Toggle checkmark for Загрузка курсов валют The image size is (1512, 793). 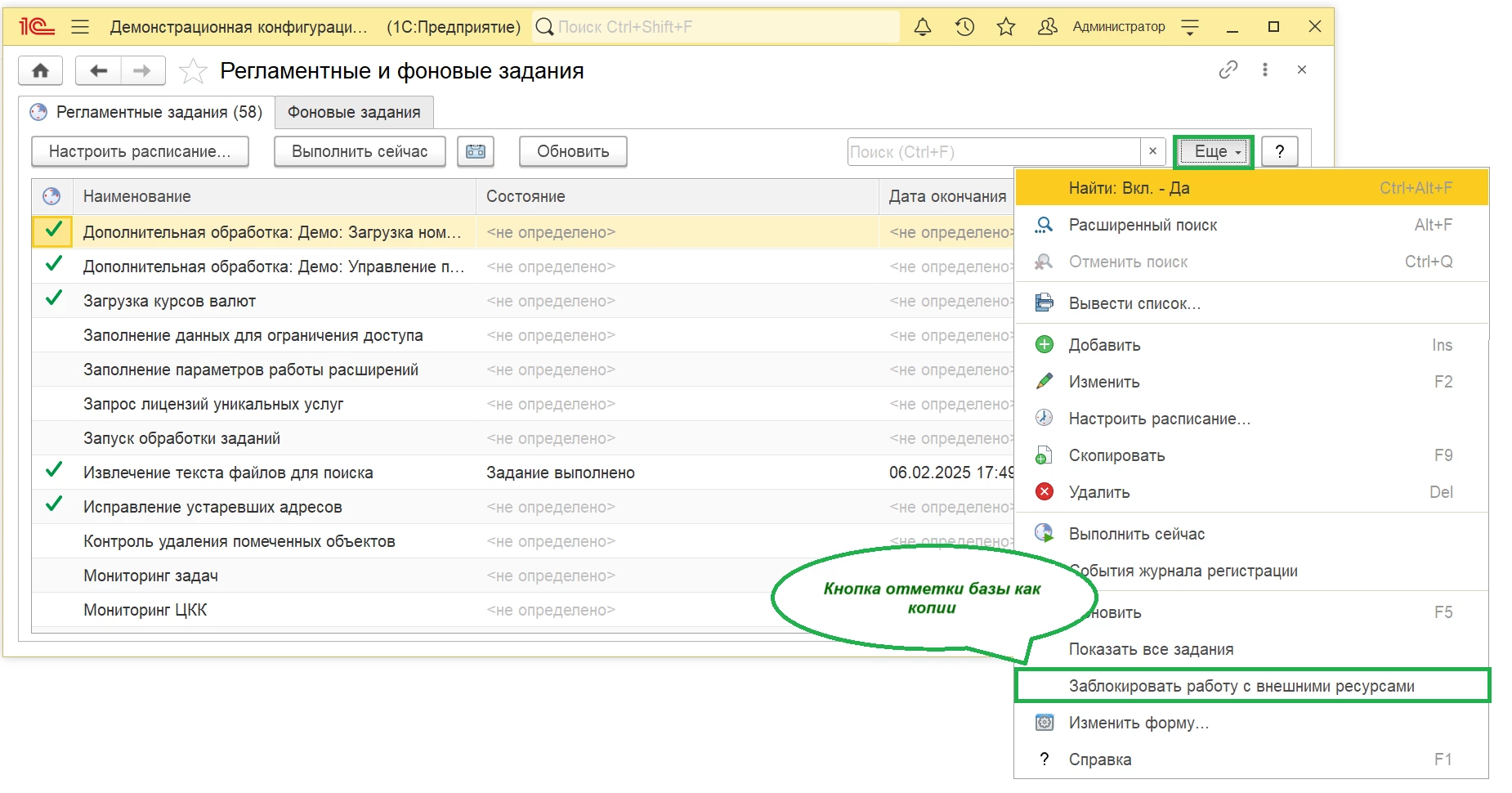click(x=54, y=300)
